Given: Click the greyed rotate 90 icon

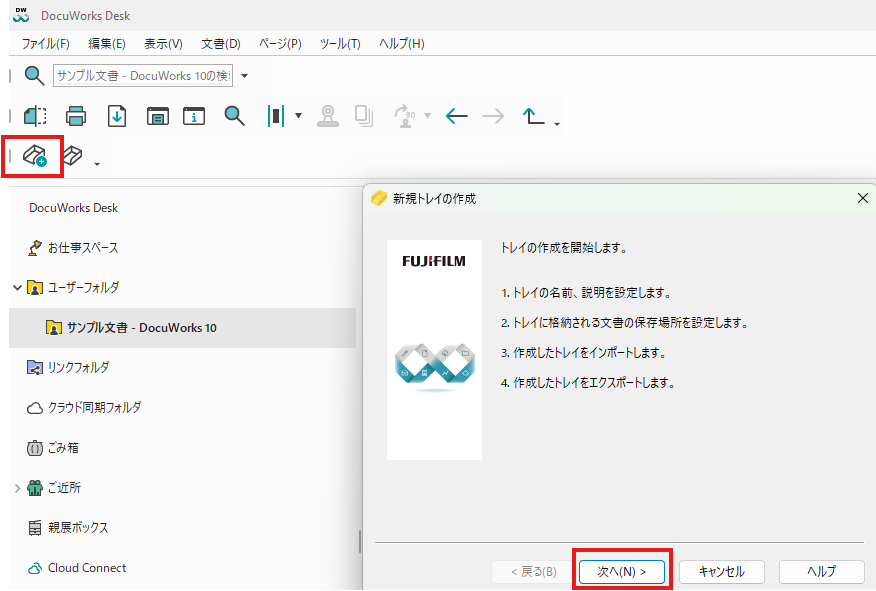Looking at the screenshot, I should tap(405, 116).
